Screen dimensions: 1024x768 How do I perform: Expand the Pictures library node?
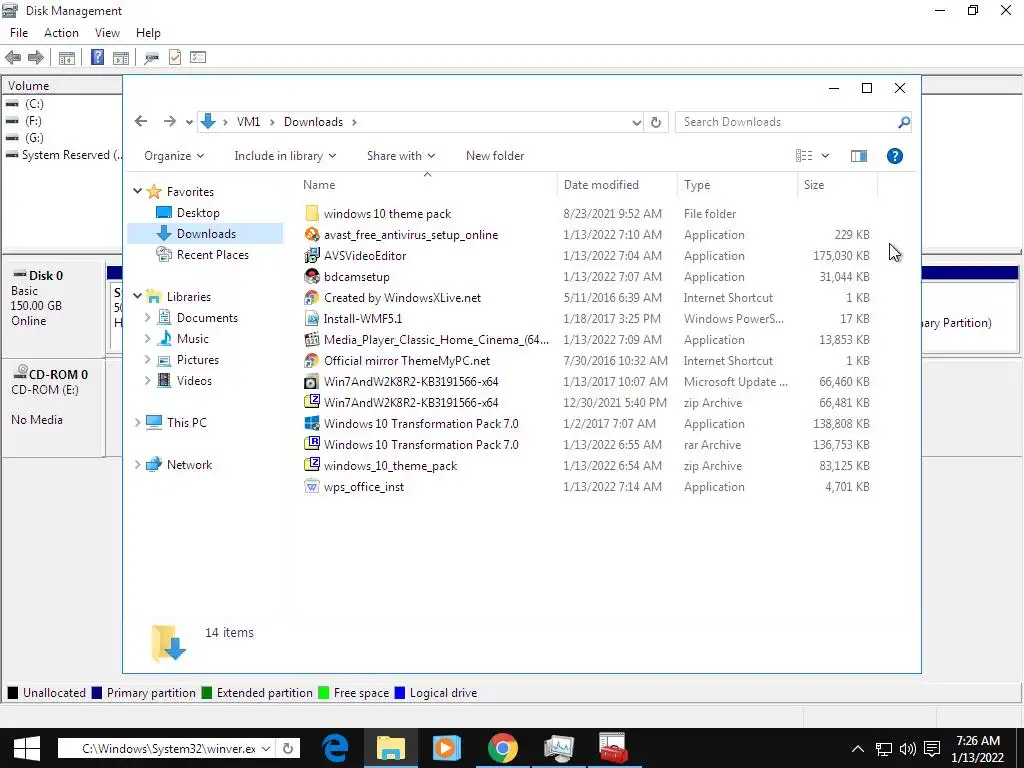pyautogui.click(x=148, y=359)
